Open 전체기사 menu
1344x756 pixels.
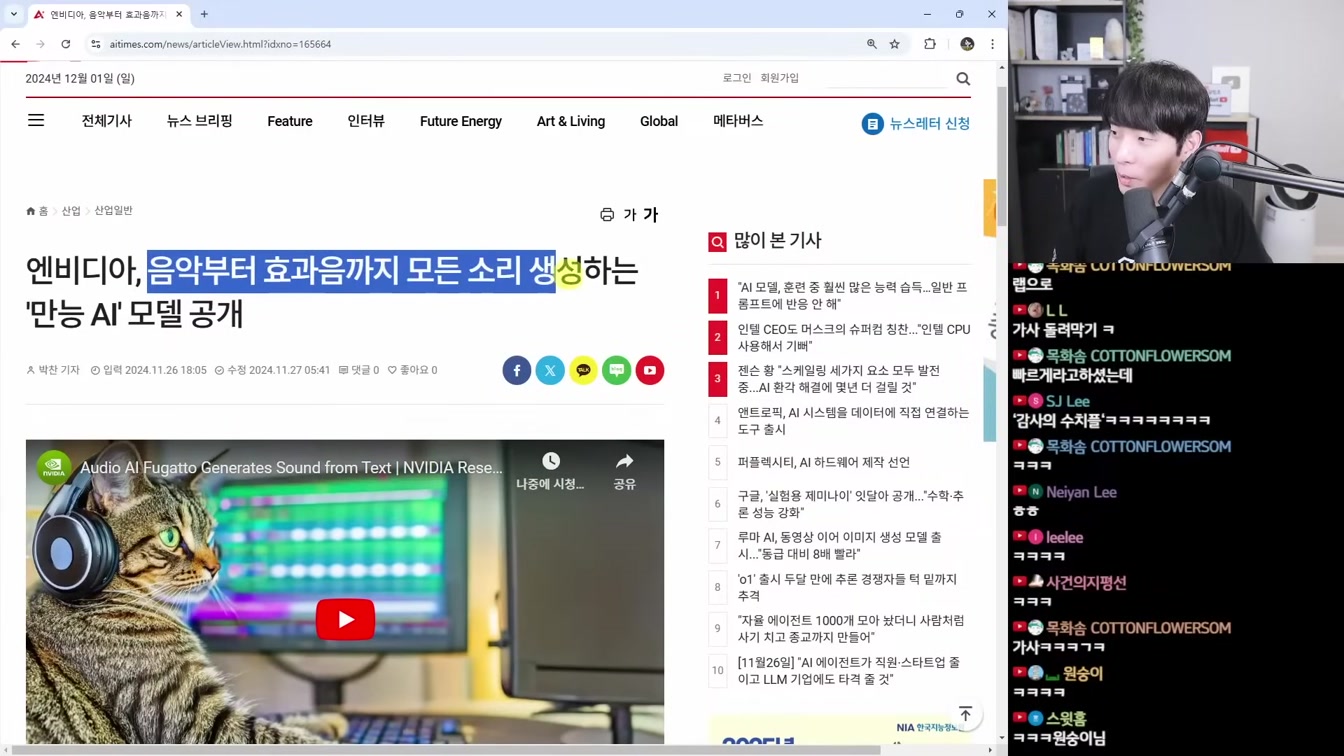(107, 121)
